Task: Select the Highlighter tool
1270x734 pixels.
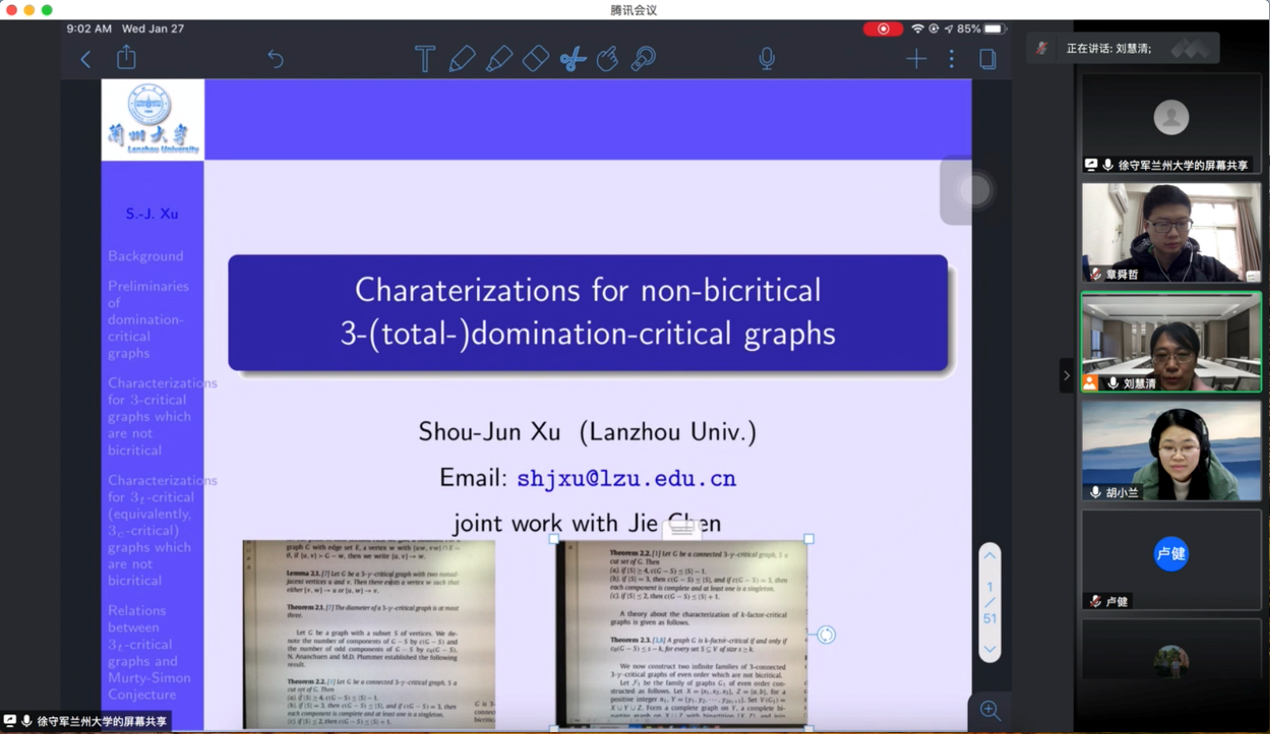Action: (498, 59)
